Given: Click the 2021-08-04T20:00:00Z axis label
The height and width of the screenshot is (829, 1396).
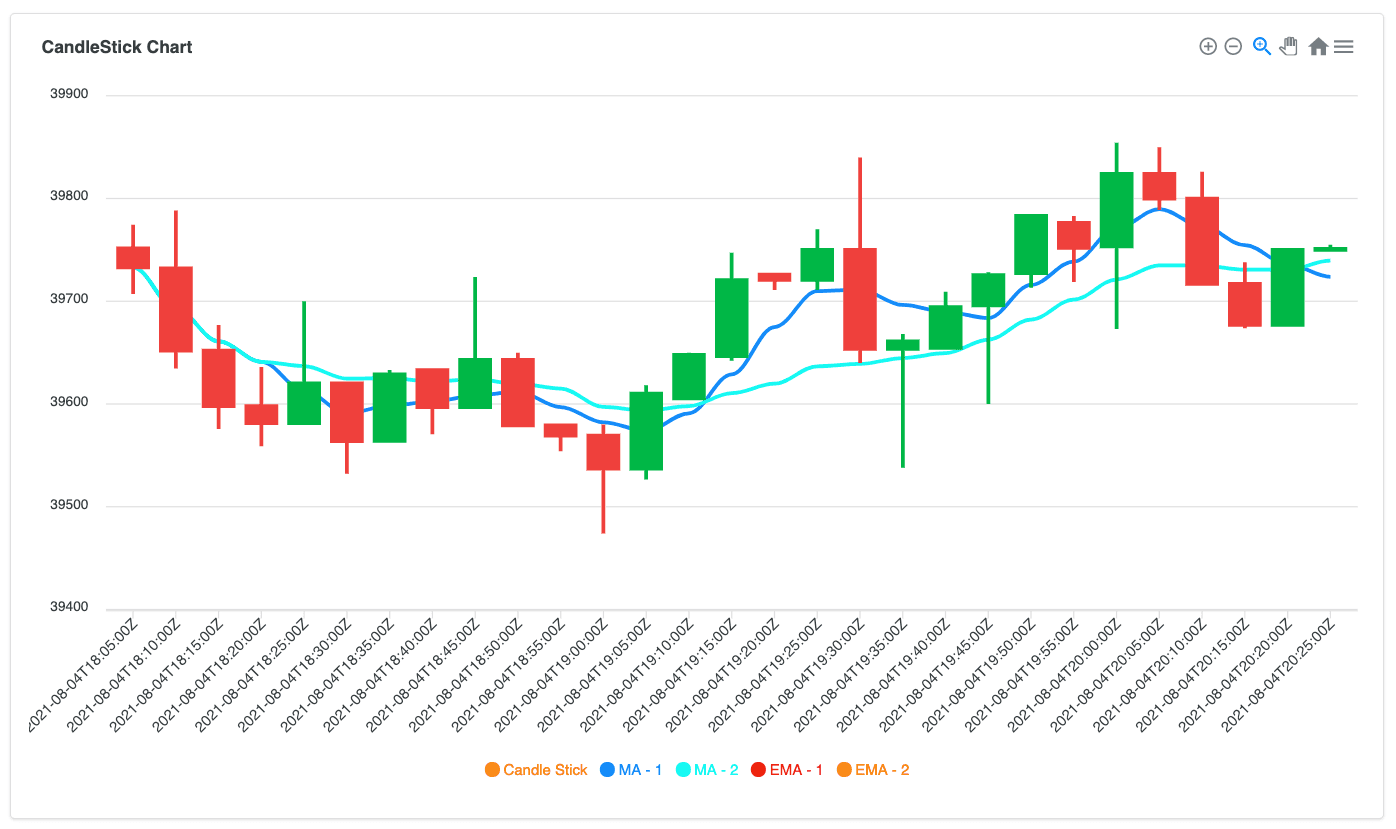Looking at the screenshot, I should [x=1066, y=675].
